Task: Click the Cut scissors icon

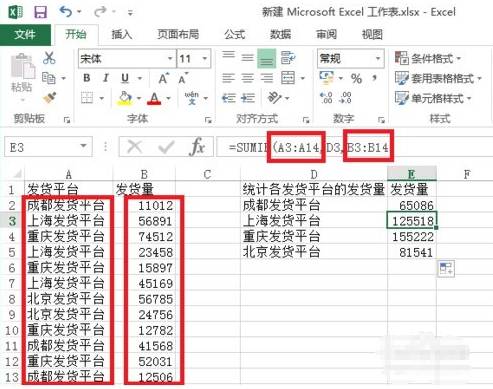Action: click(x=49, y=58)
